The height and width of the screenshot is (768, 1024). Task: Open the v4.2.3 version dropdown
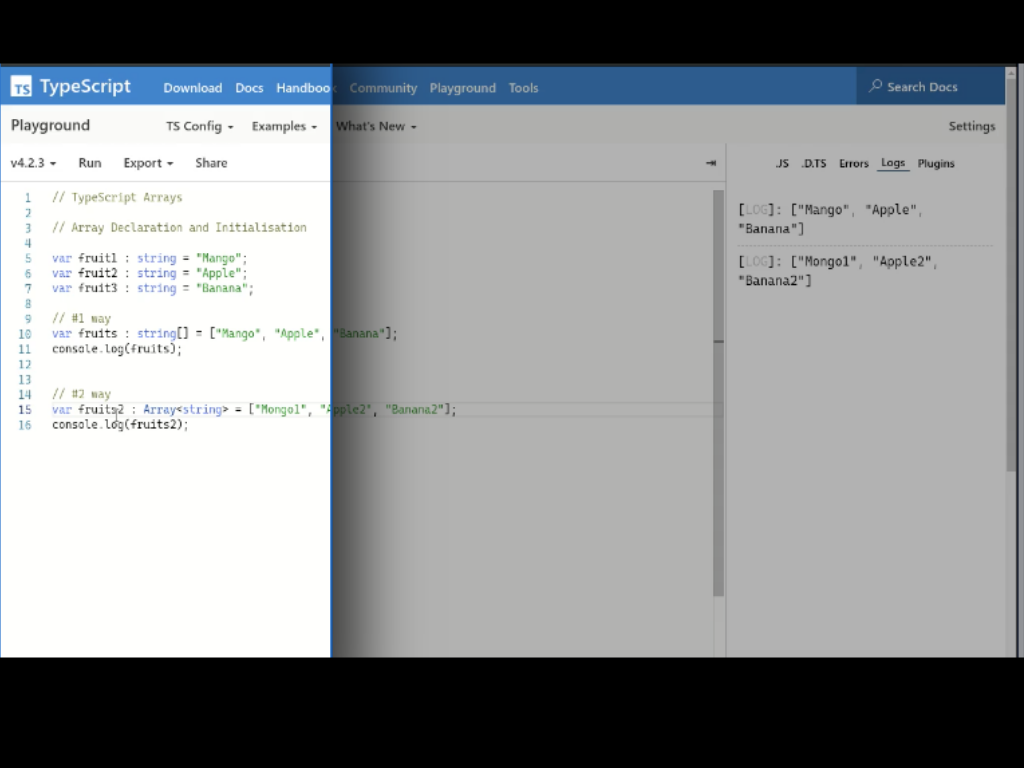31,162
